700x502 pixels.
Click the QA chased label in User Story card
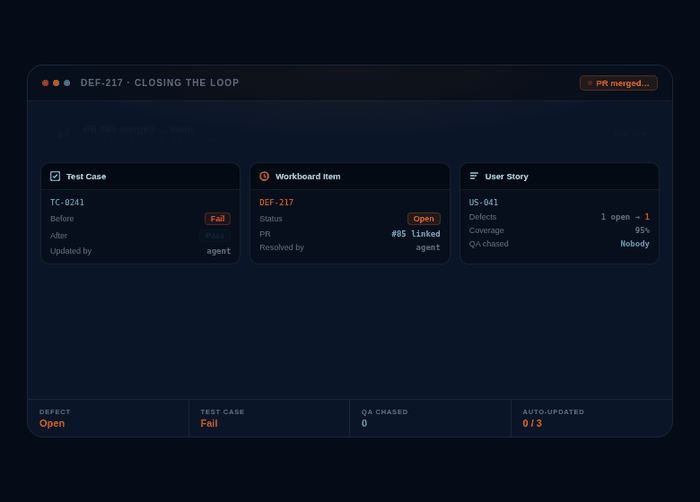[488, 244]
